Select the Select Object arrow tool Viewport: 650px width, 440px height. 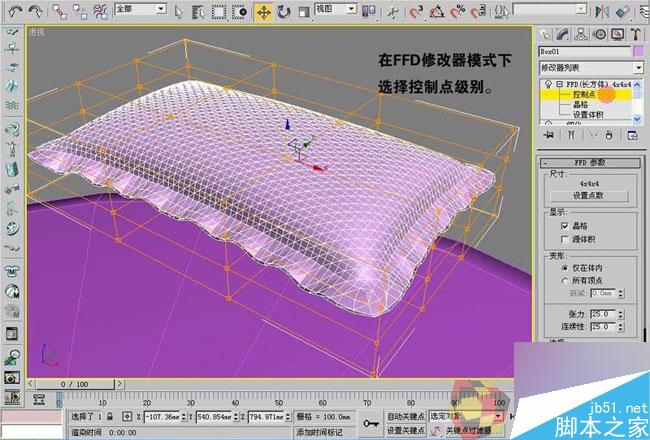pos(179,12)
